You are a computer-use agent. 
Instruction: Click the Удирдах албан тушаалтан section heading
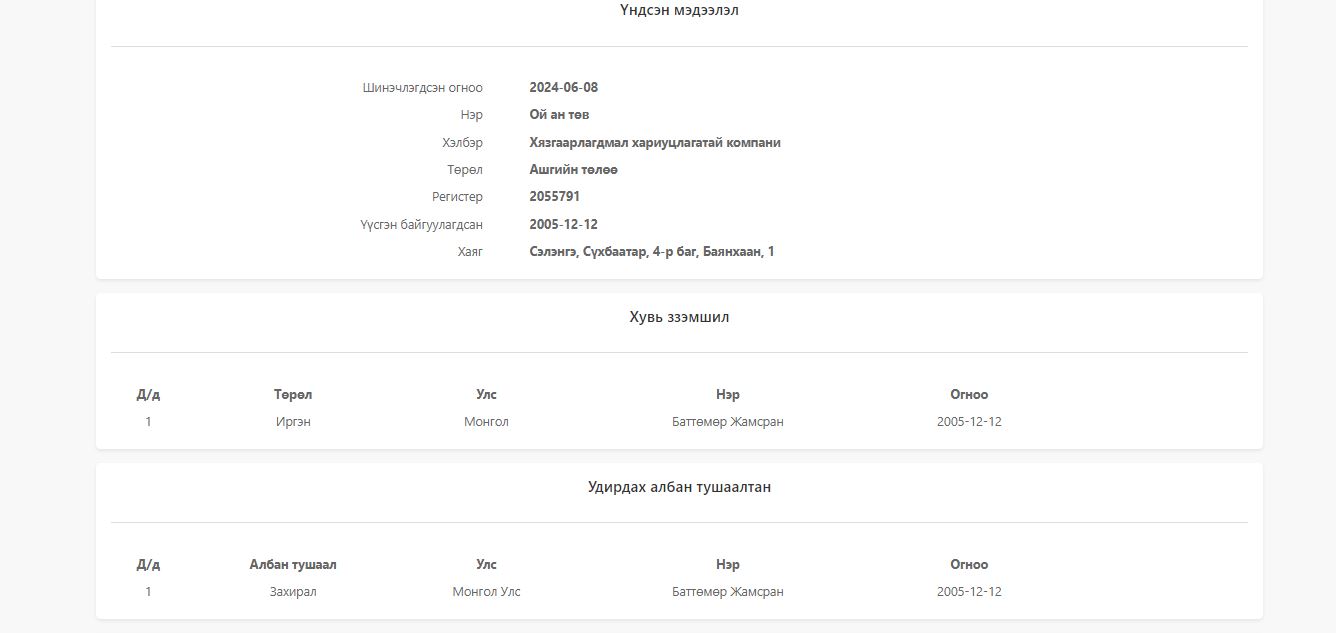coord(679,488)
